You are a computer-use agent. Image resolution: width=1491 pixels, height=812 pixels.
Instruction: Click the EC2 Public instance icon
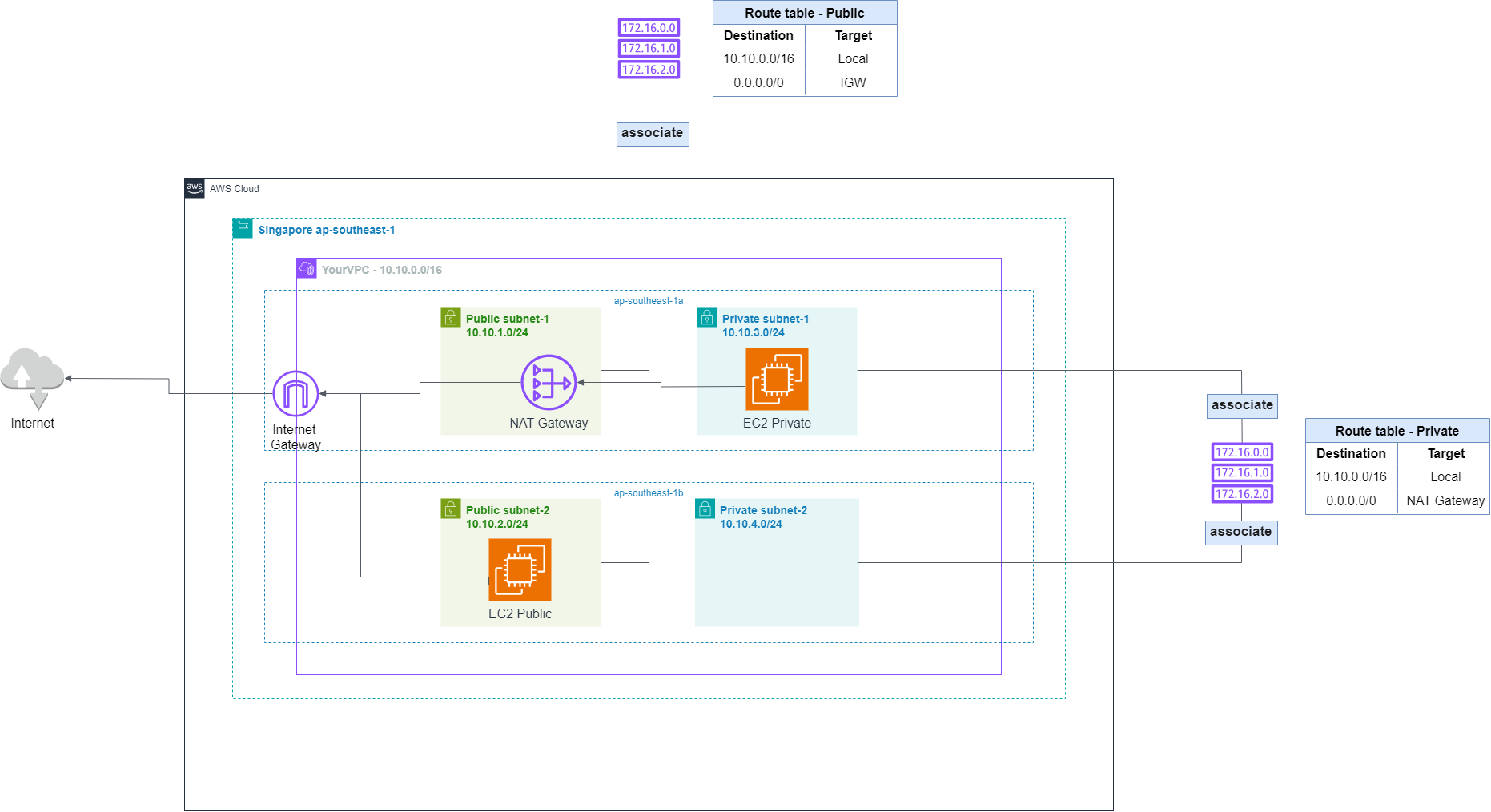tap(520, 569)
